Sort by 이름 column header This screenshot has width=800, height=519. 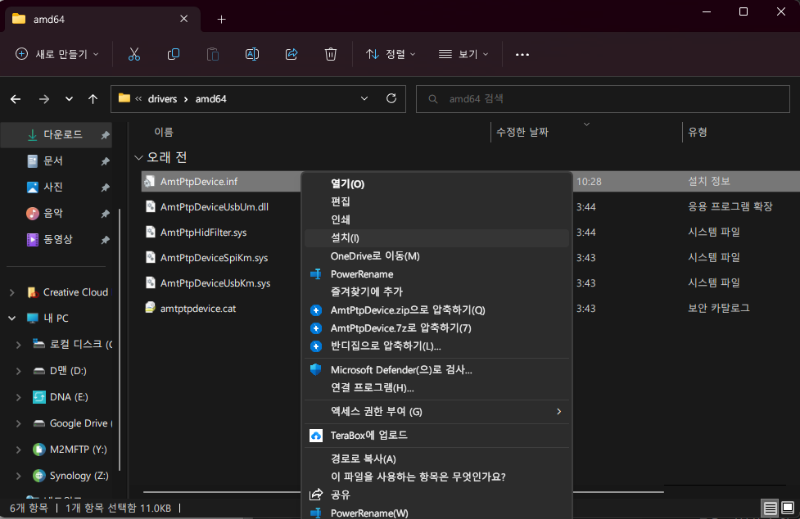(164, 132)
